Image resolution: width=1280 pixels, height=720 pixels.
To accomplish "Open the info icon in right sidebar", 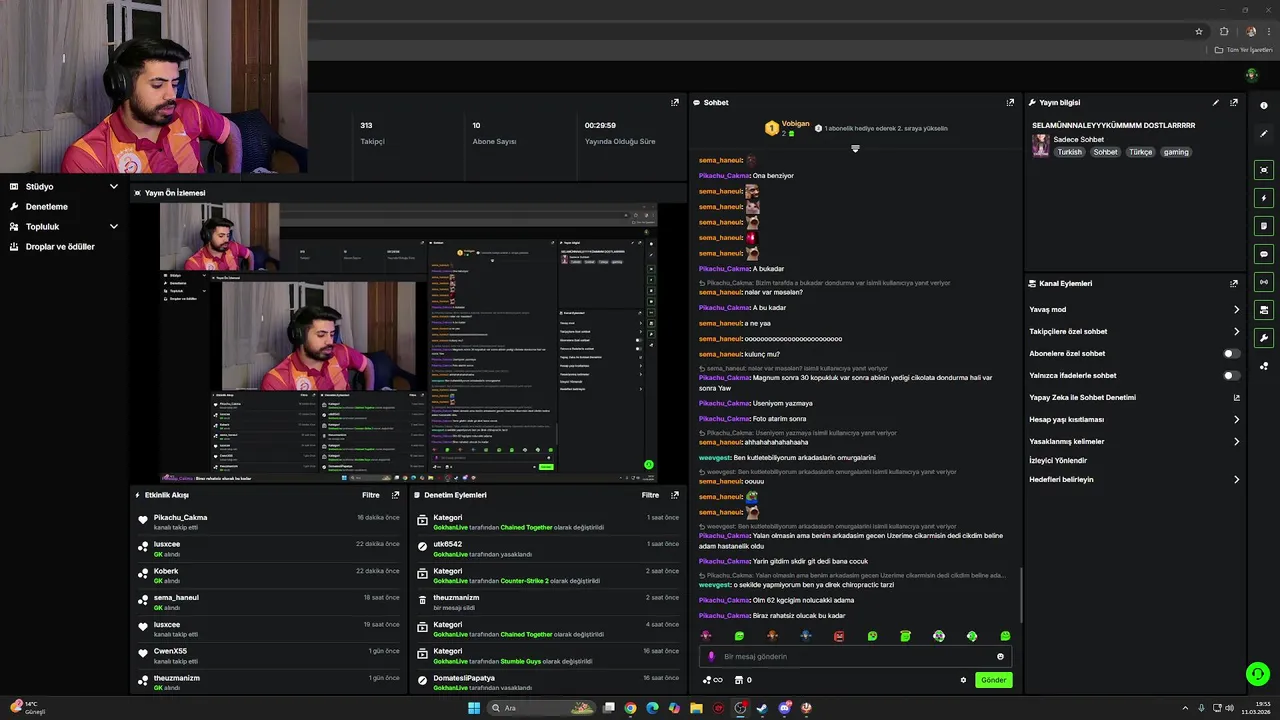I will click(x=1264, y=106).
